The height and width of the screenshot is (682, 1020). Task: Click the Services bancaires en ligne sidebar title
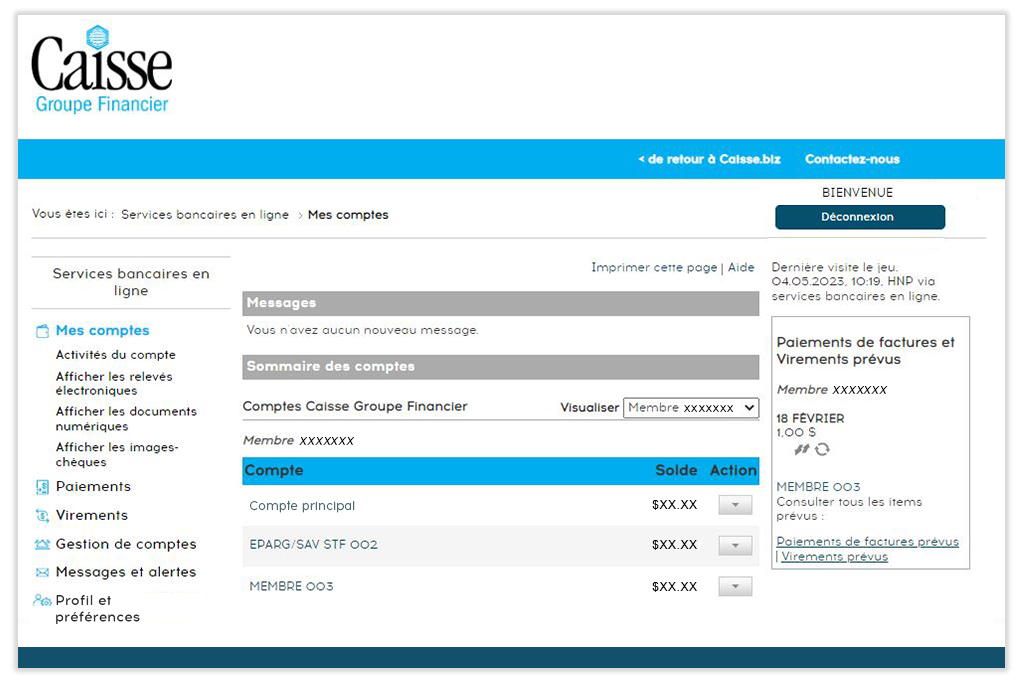pyautogui.click(x=131, y=282)
